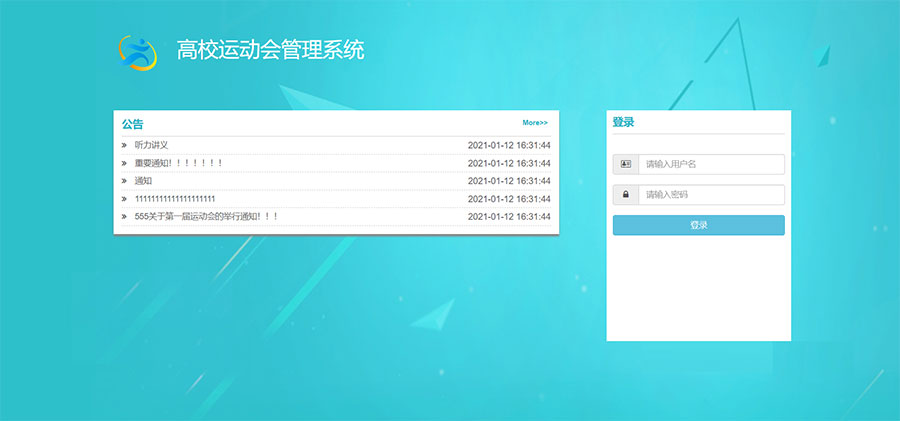Open the 重要通知!!!!!! announcement
The width and height of the screenshot is (900, 421).
click(178, 163)
